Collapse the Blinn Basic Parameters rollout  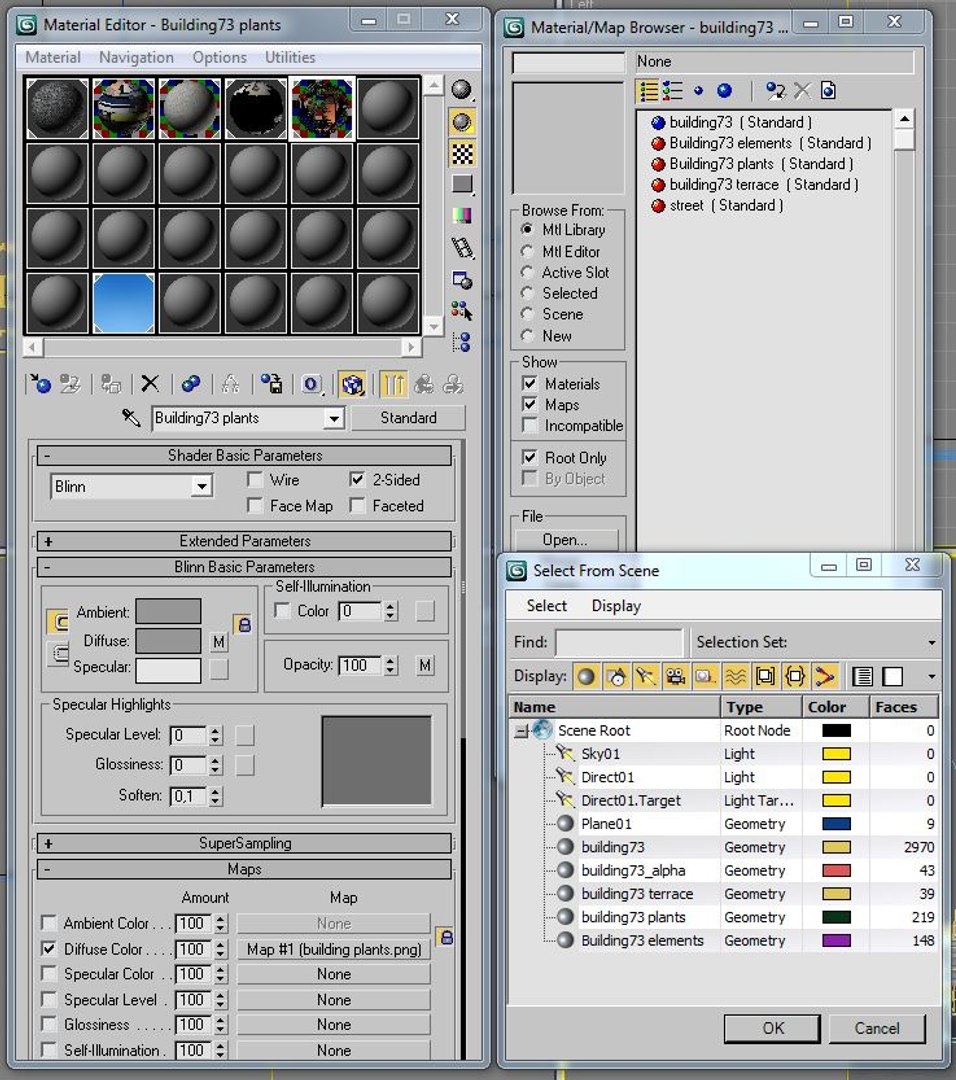pyautogui.click(x=245, y=567)
